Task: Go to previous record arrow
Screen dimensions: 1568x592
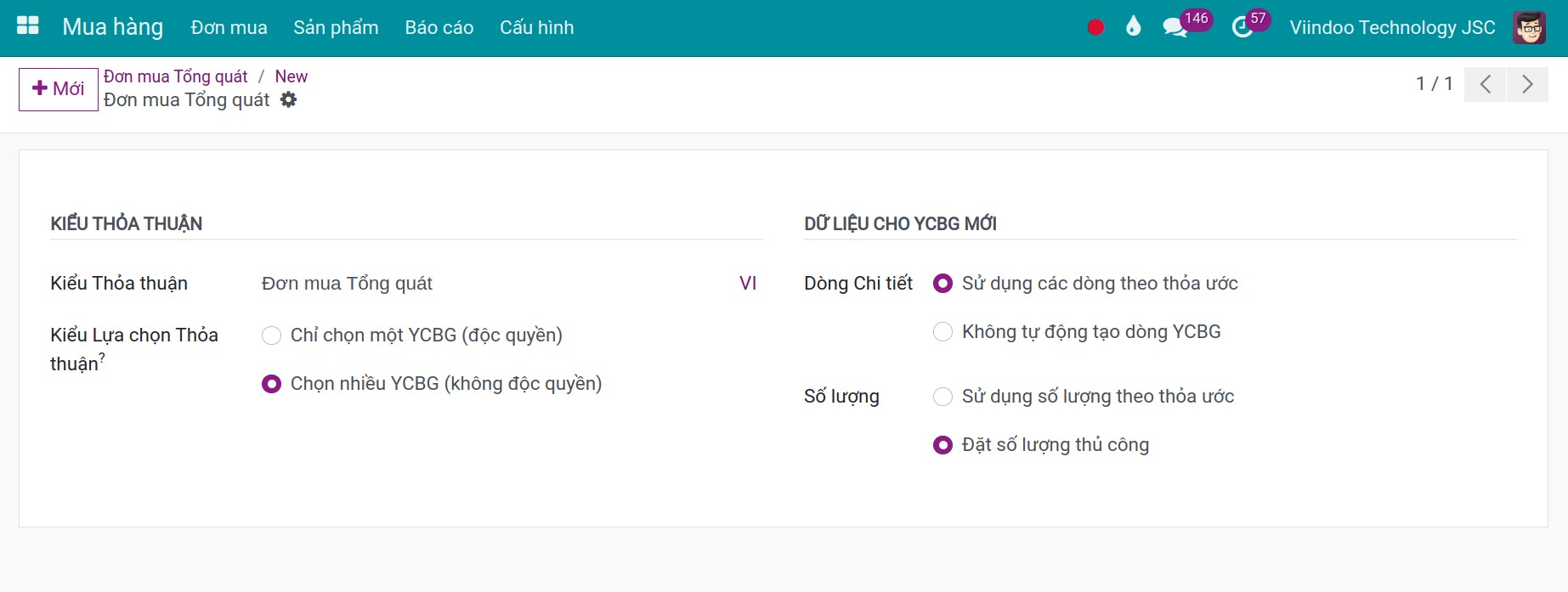Action: click(1486, 84)
